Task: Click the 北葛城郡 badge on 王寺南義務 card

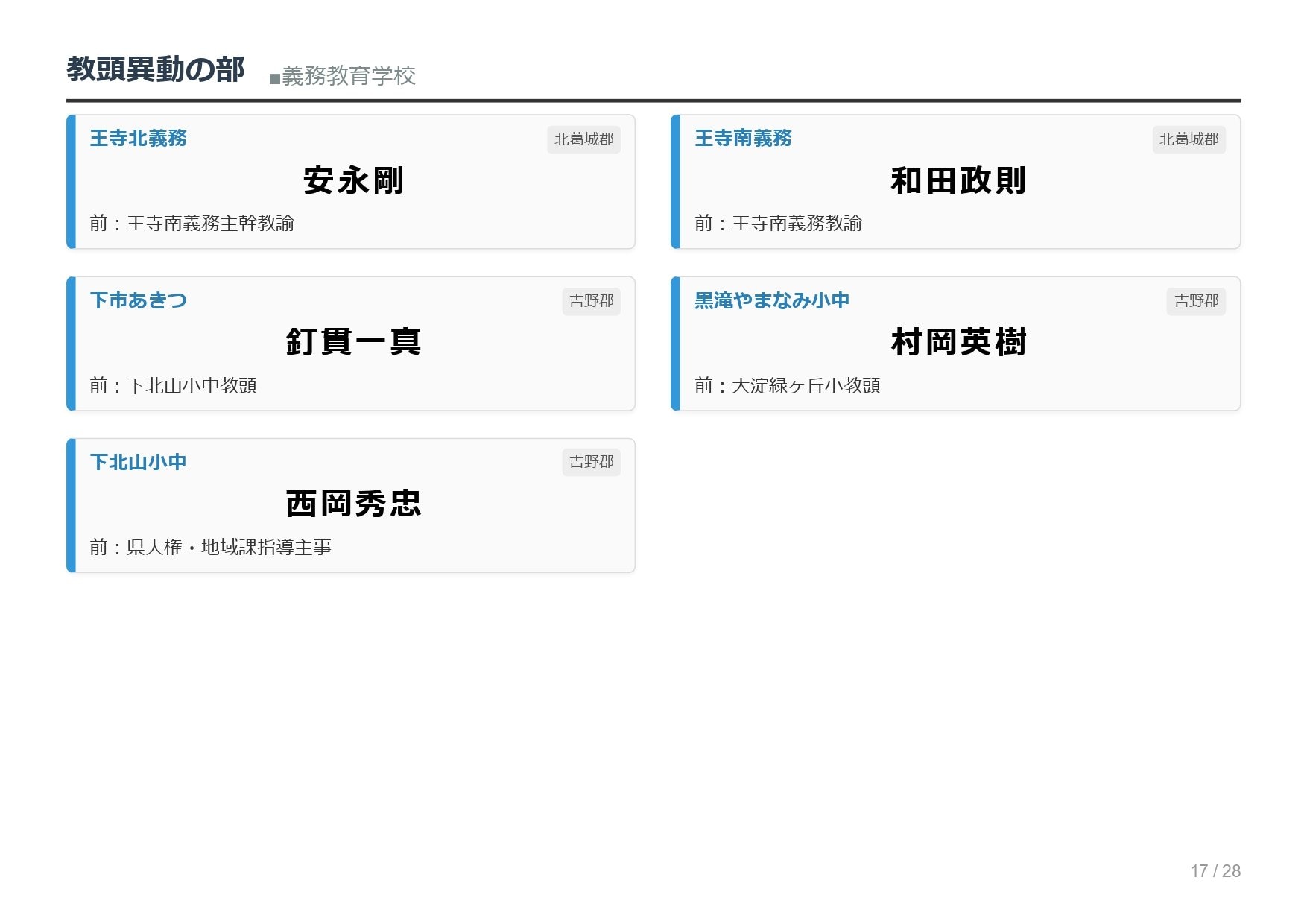Action: pyautogui.click(x=1189, y=139)
